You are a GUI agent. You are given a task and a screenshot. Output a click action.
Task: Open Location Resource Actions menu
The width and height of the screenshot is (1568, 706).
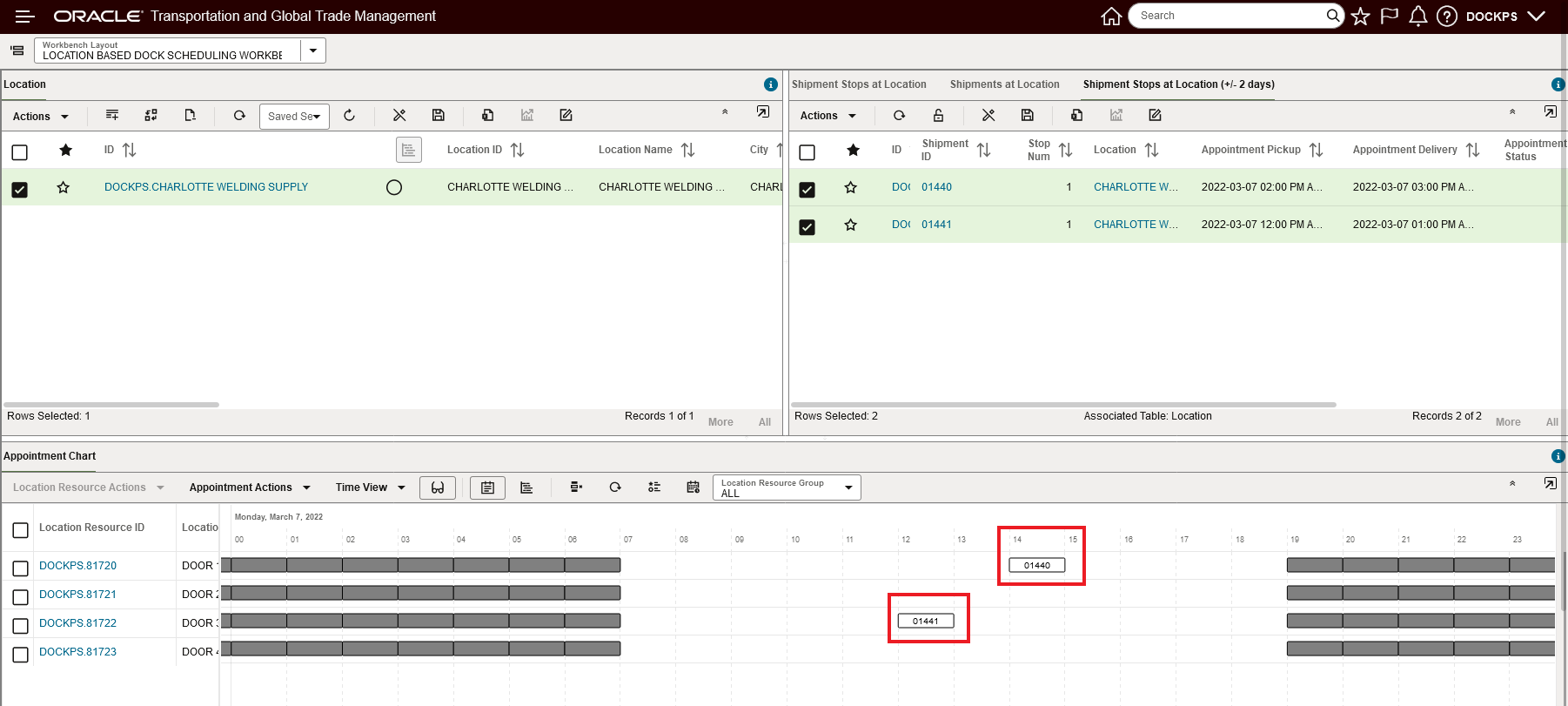click(89, 487)
